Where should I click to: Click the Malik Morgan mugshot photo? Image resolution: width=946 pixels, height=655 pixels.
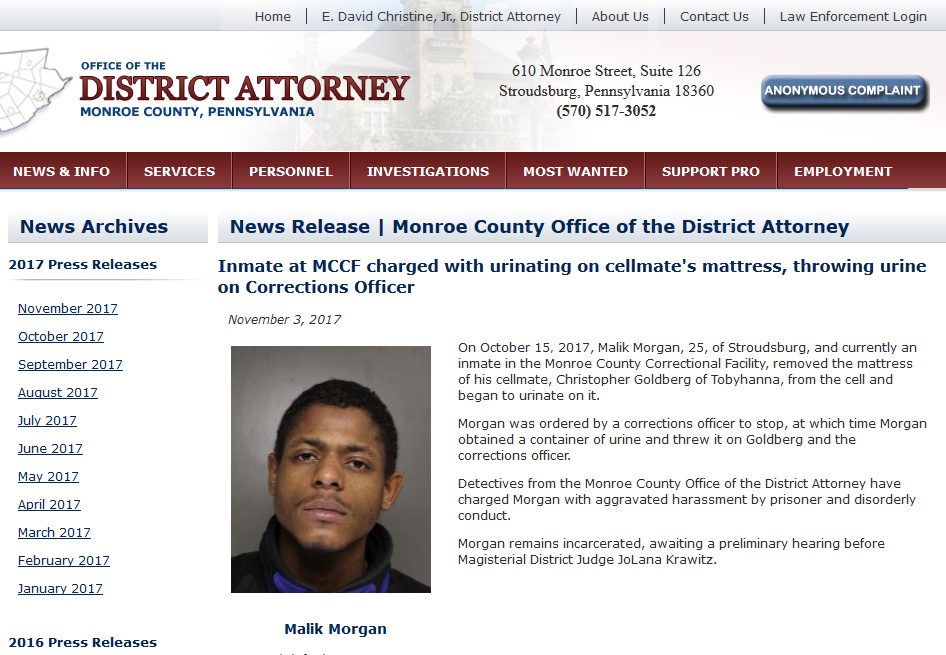pos(331,469)
